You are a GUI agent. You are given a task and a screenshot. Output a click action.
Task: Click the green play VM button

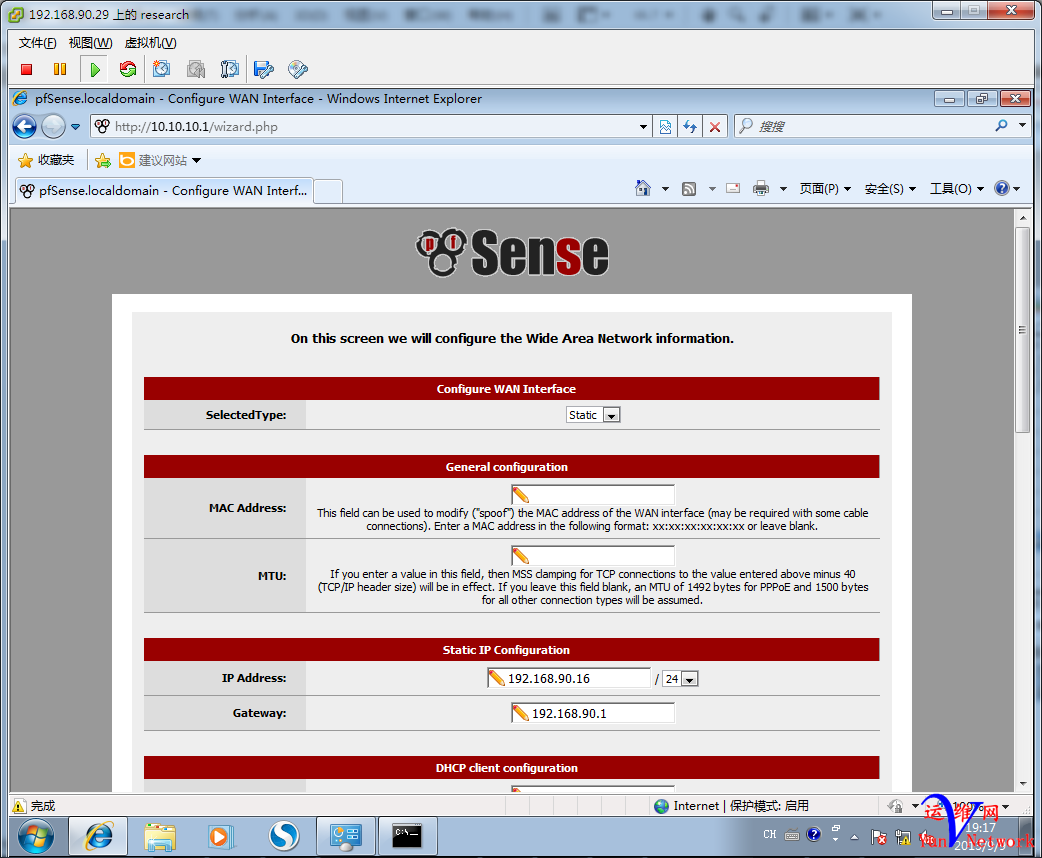pyautogui.click(x=94, y=69)
